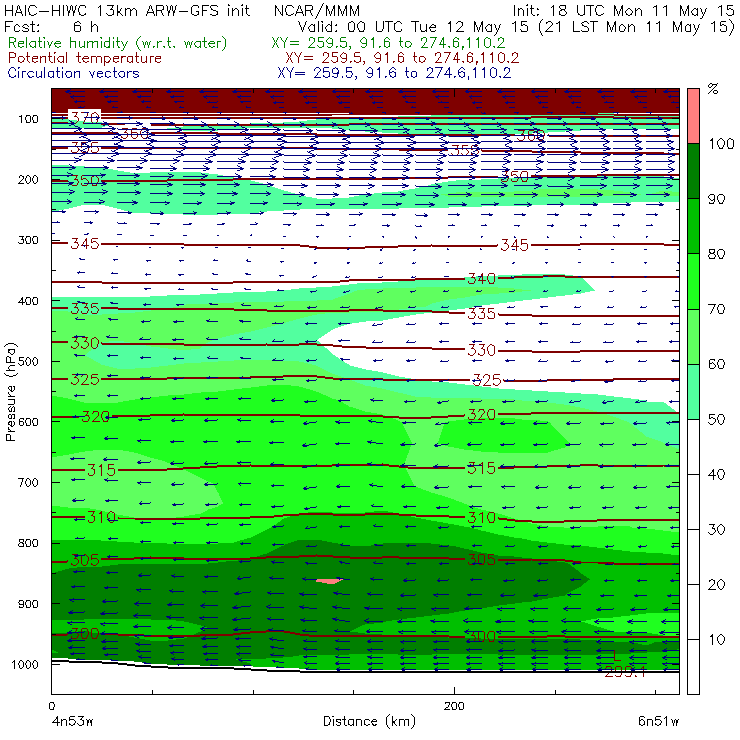This screenshot has width=740, height=740.
Task: Click the '50' colorbar scale label
Action: tap(716, 420)
